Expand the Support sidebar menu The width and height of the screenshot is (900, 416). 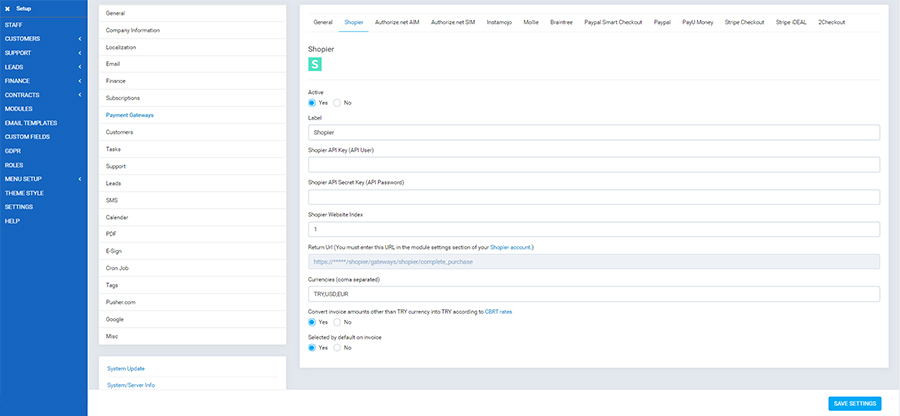coord(44,53)
